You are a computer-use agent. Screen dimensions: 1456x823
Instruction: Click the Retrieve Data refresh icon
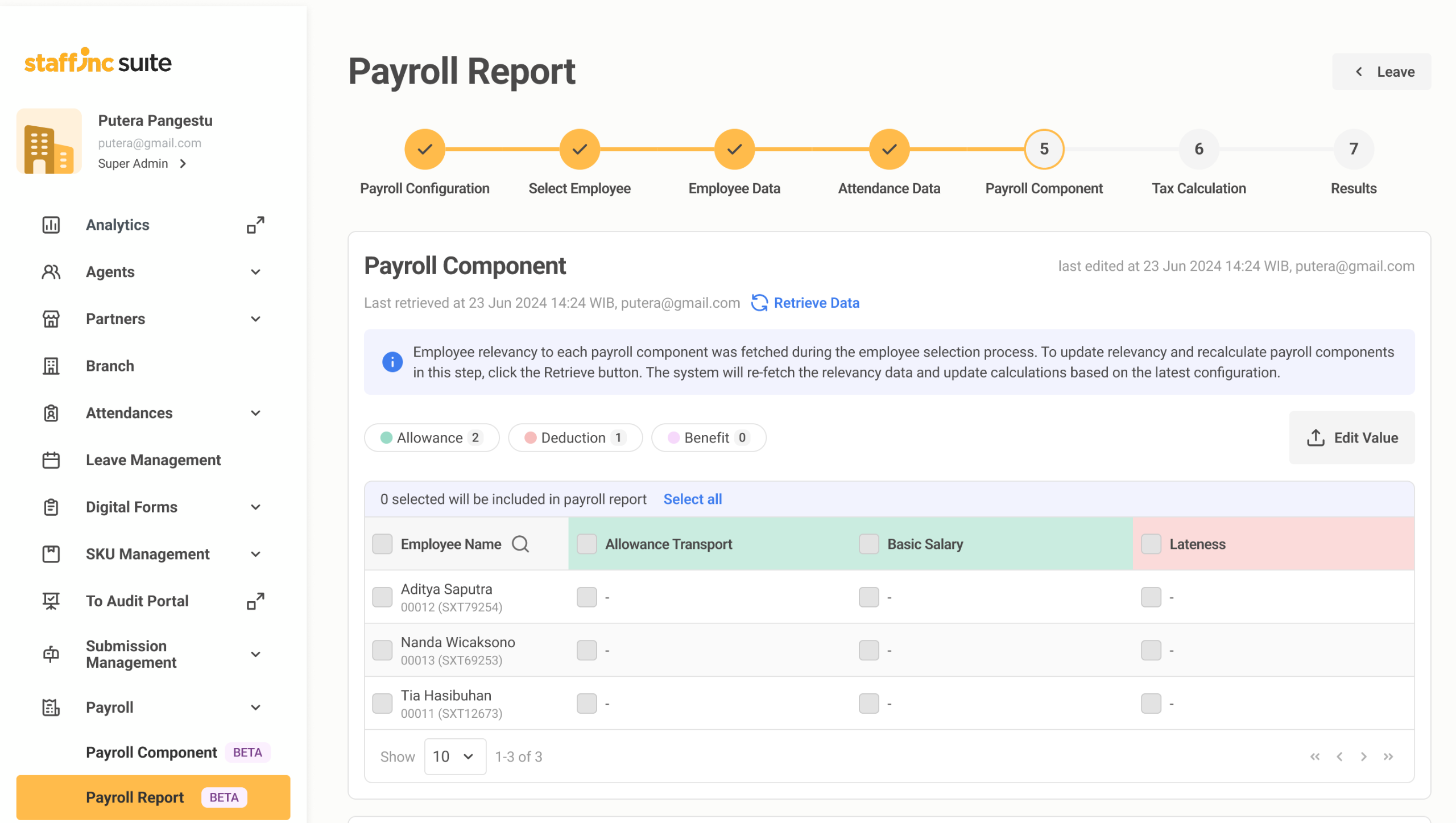point(759,303)
